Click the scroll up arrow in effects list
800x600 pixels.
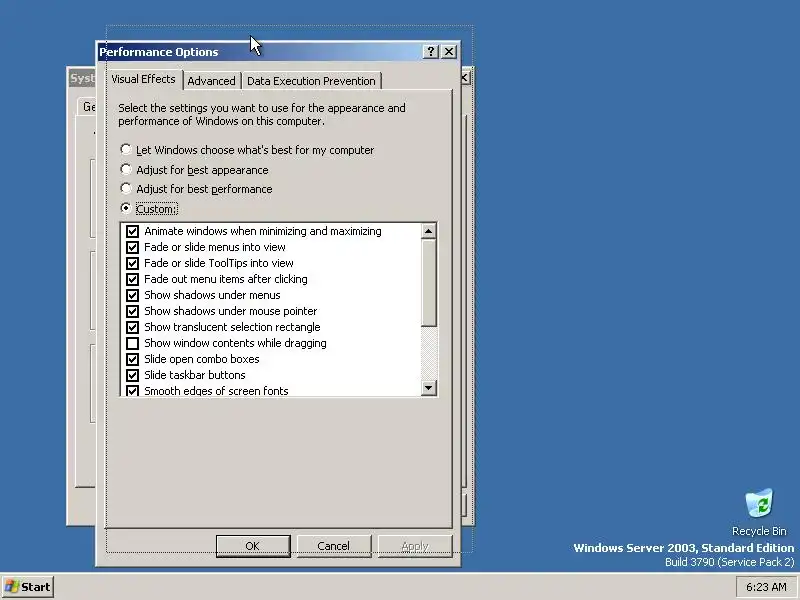[429, 232]
